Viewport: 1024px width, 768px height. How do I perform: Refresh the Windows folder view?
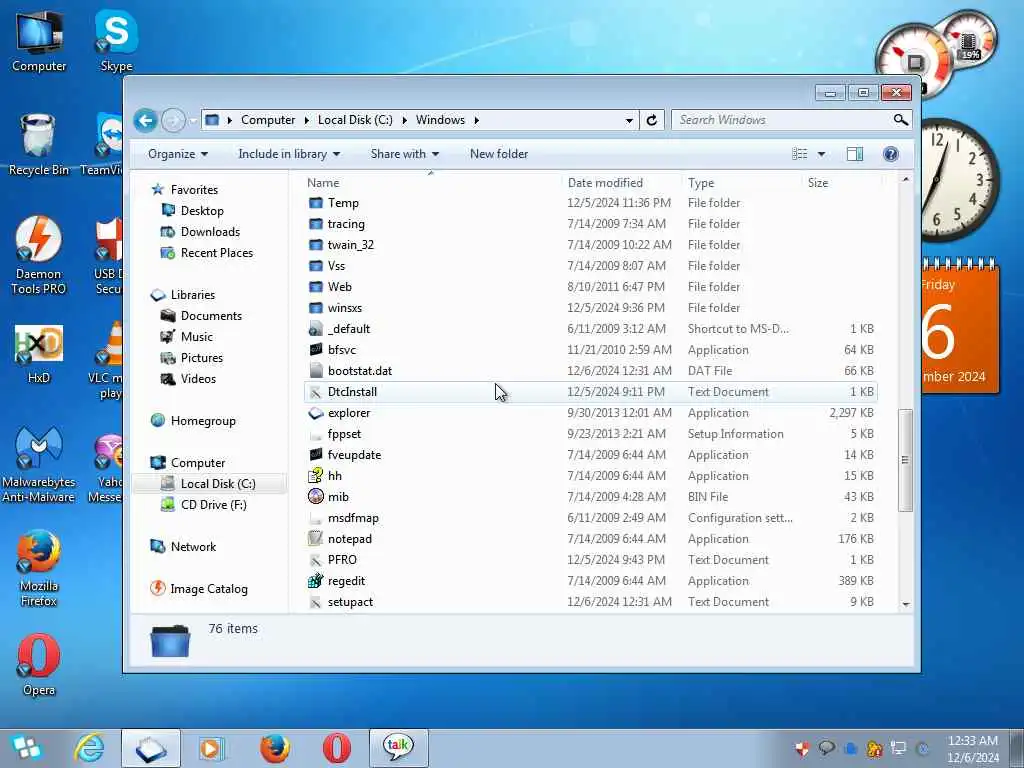click(x=651, y=120)
